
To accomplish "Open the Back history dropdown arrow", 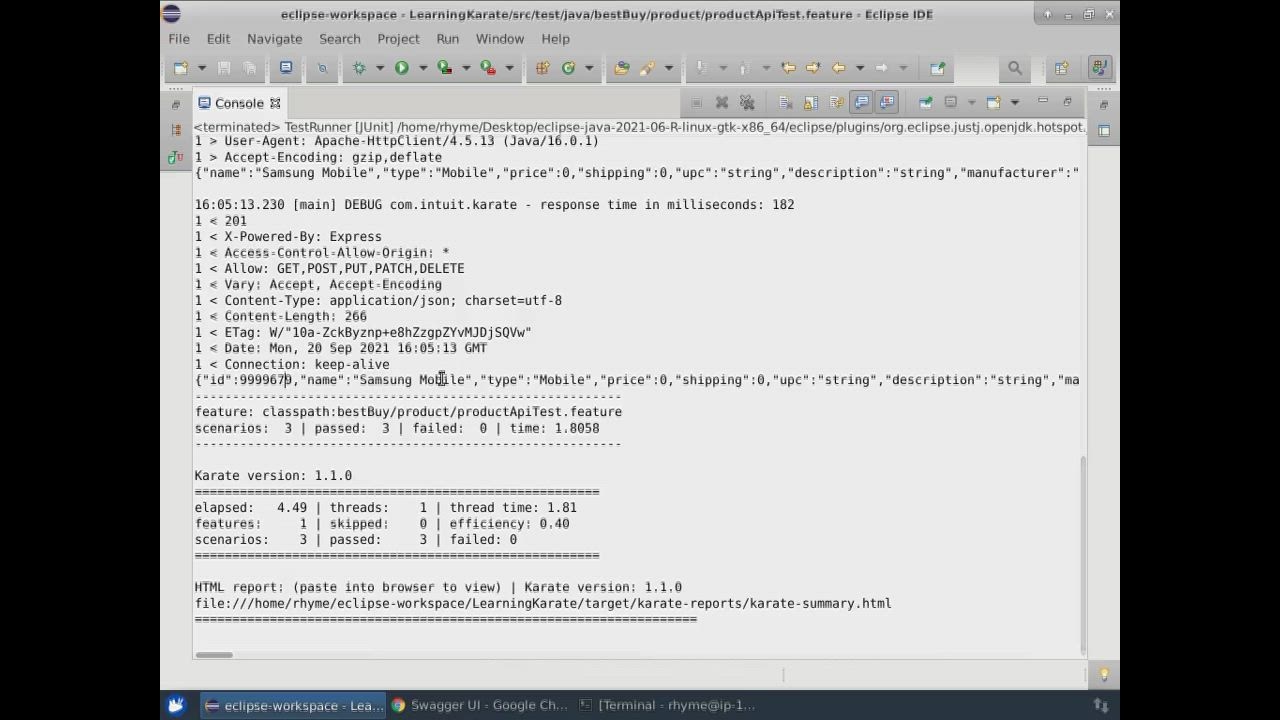I will 859,68.
